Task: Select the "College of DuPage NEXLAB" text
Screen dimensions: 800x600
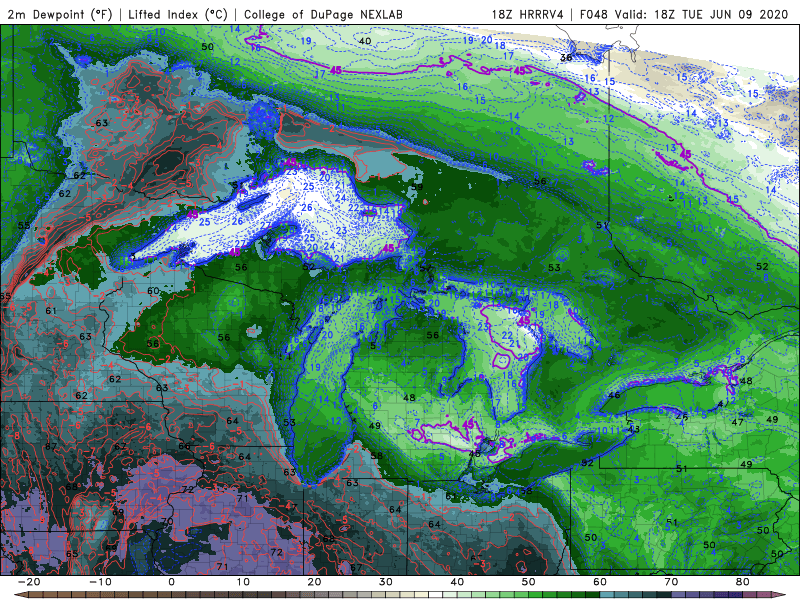Action: 323,15
